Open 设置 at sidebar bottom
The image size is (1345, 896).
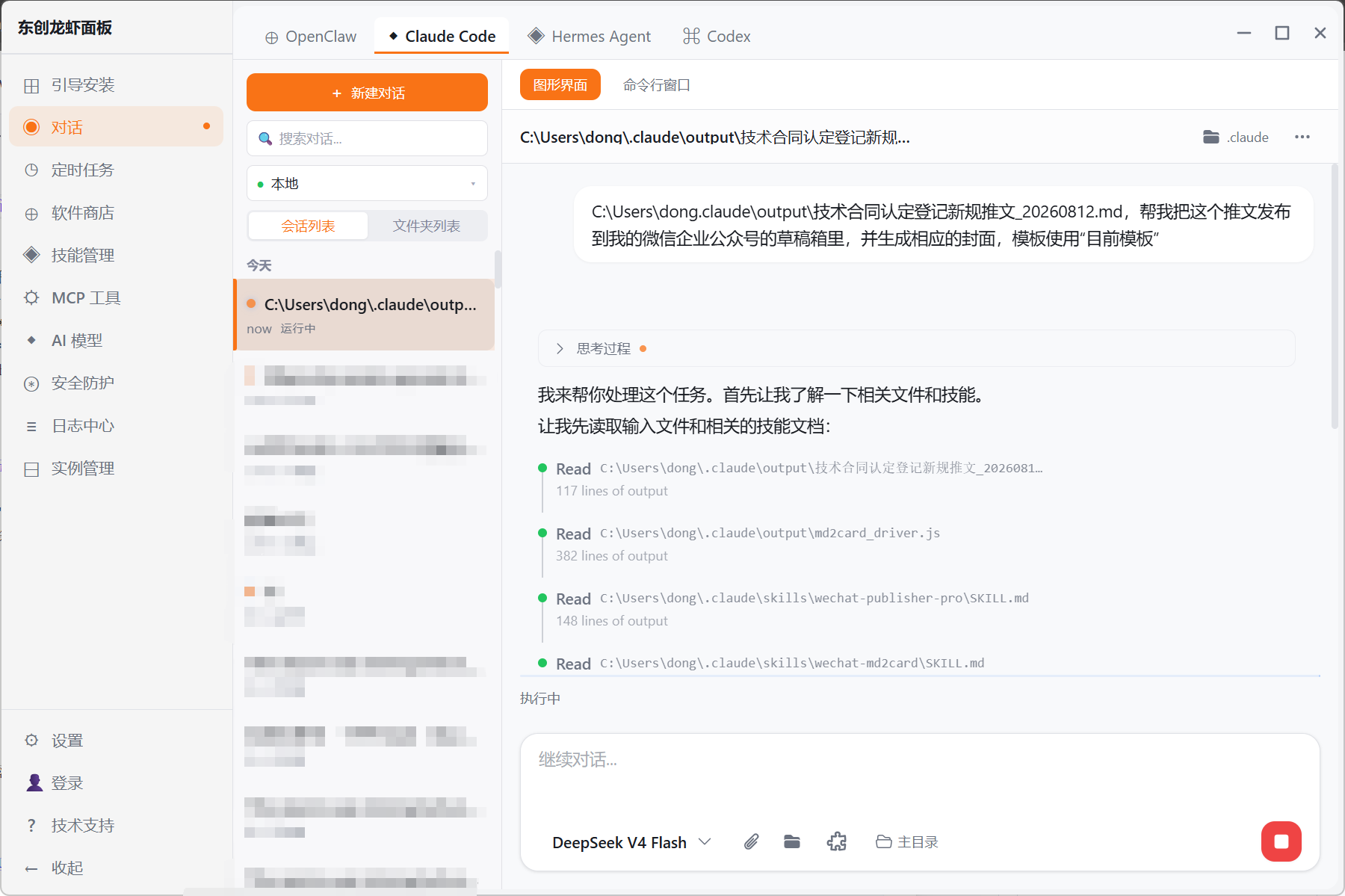tap(116, 741)
